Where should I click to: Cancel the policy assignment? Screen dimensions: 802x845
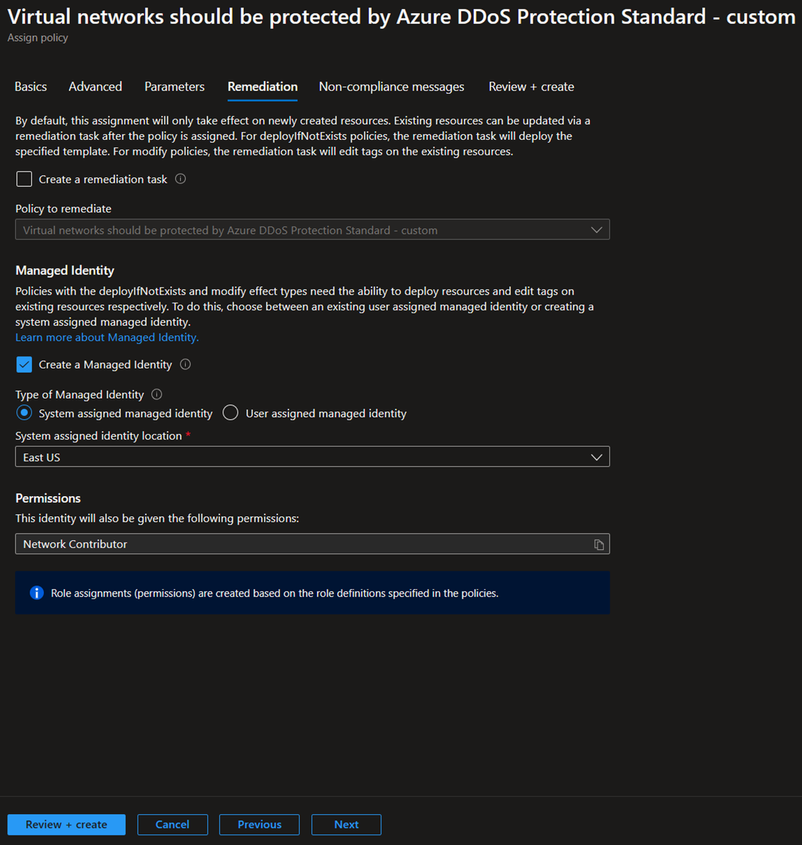[x=172, y=825]
